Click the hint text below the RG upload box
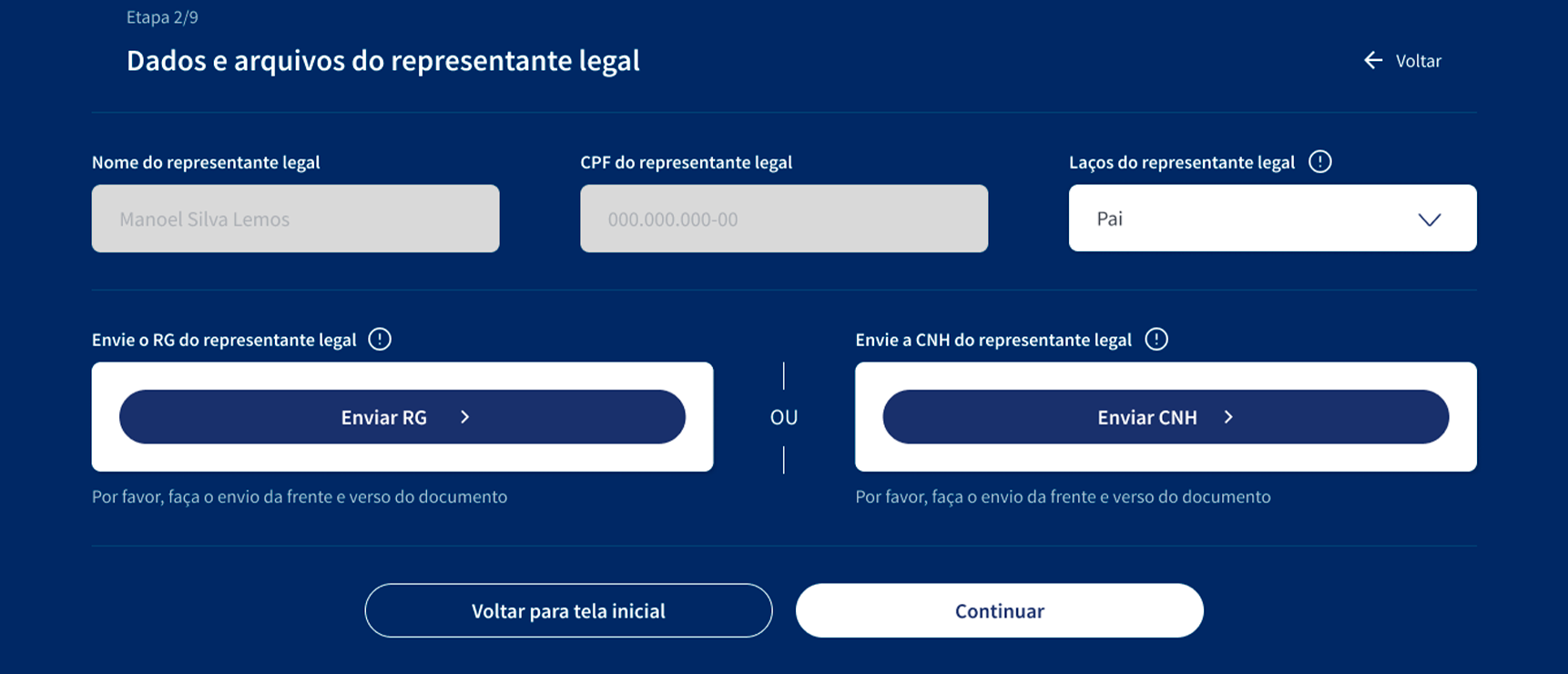The height and width of the screenshot is (674, 1568). click(x=300, y=496)
